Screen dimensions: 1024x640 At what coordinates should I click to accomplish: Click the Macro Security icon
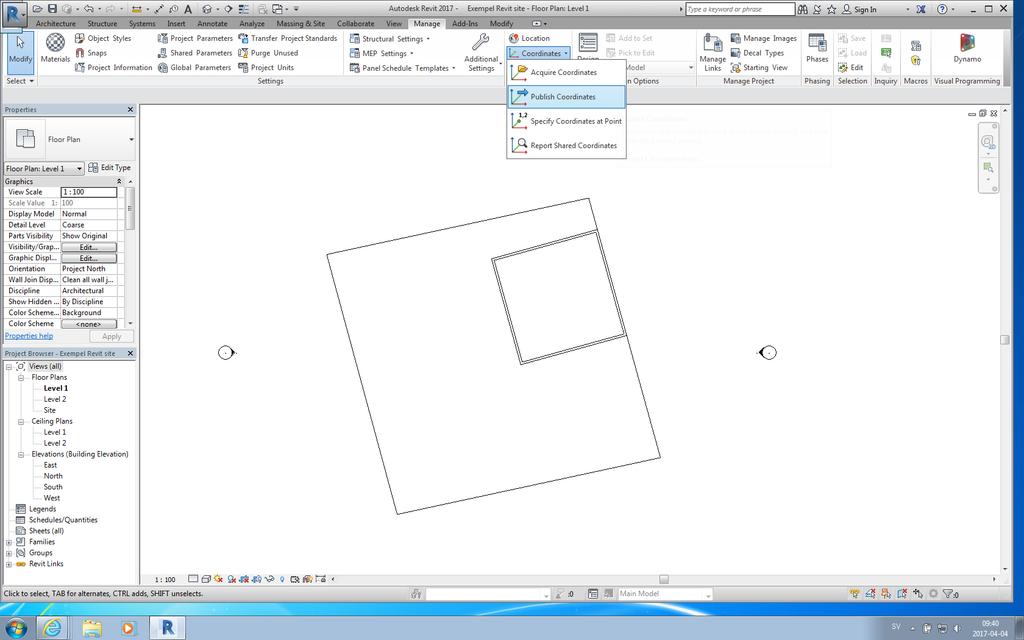[x=916, y=61]
